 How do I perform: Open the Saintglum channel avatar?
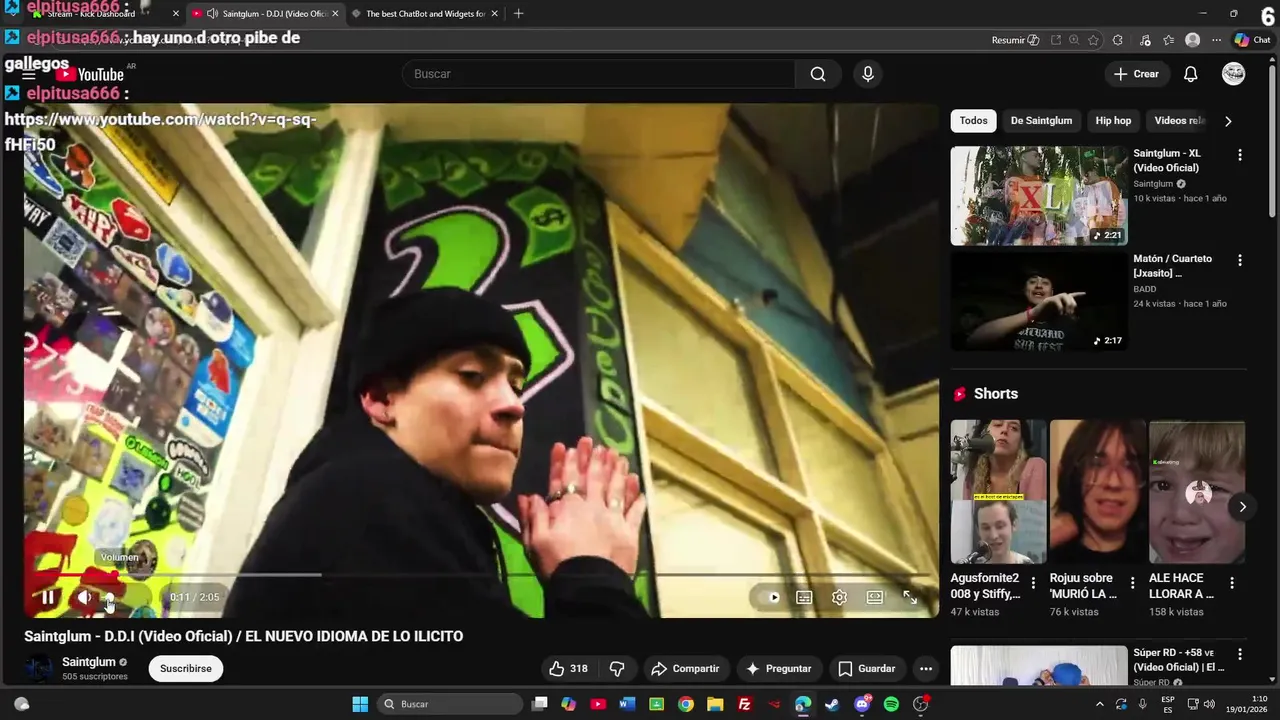coord(40,669)
